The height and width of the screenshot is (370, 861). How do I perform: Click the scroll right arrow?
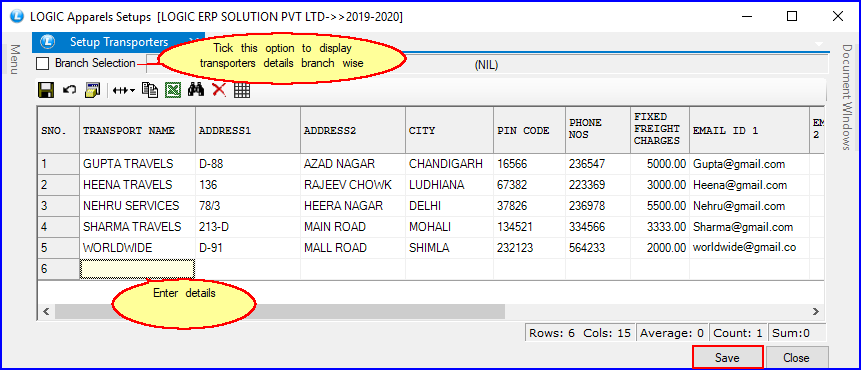coord(816,311)
